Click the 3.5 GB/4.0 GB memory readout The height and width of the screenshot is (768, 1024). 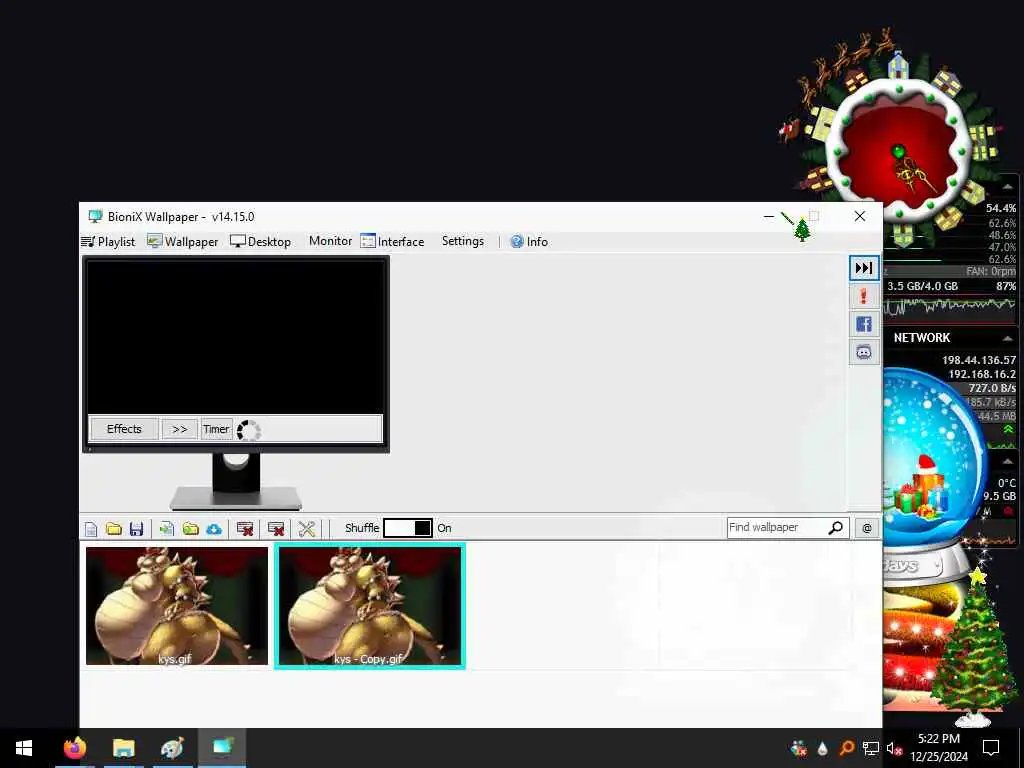pyautogui.click(x=922, y=286)
